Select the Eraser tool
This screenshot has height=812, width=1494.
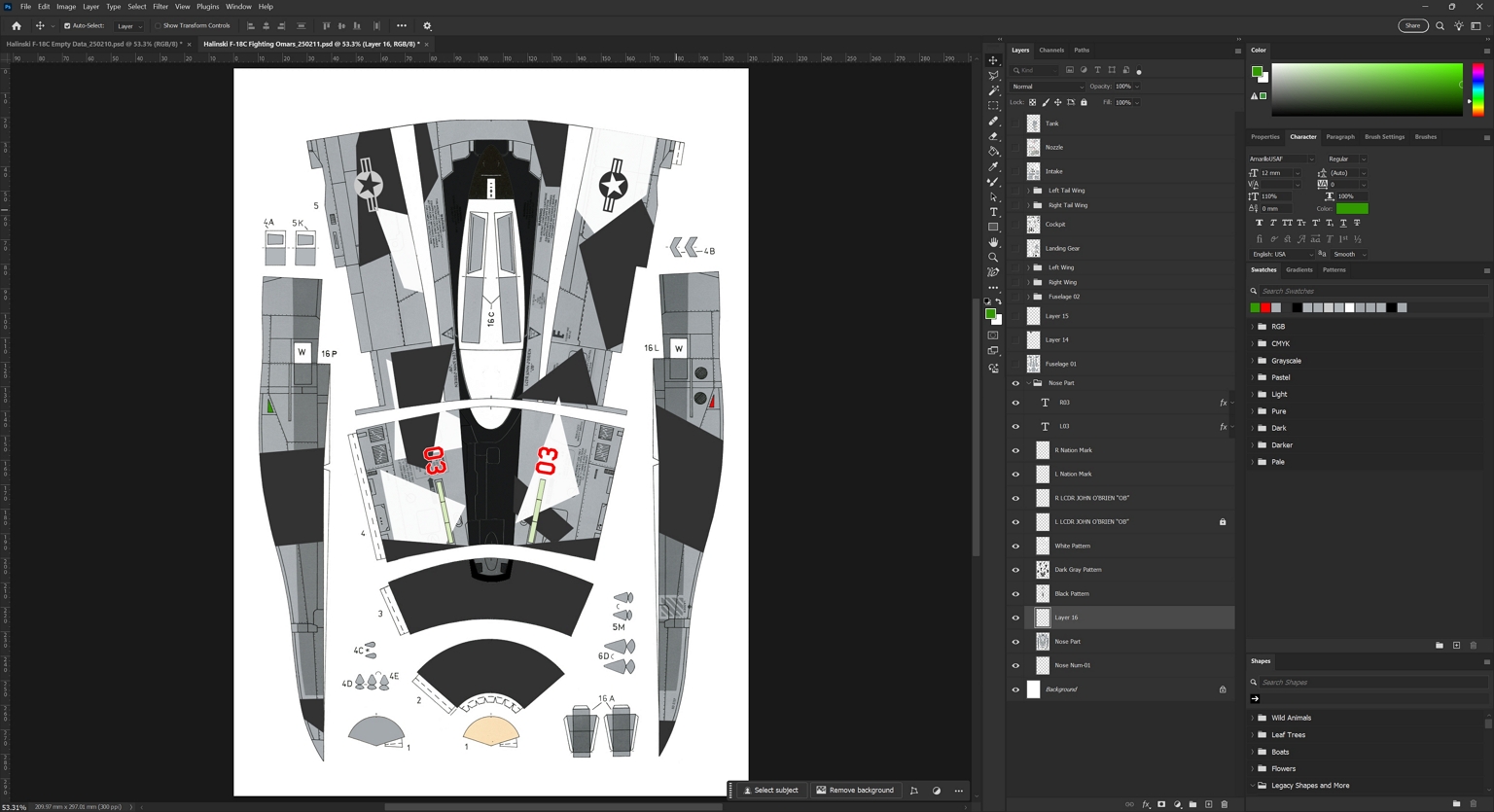(993, 136)
